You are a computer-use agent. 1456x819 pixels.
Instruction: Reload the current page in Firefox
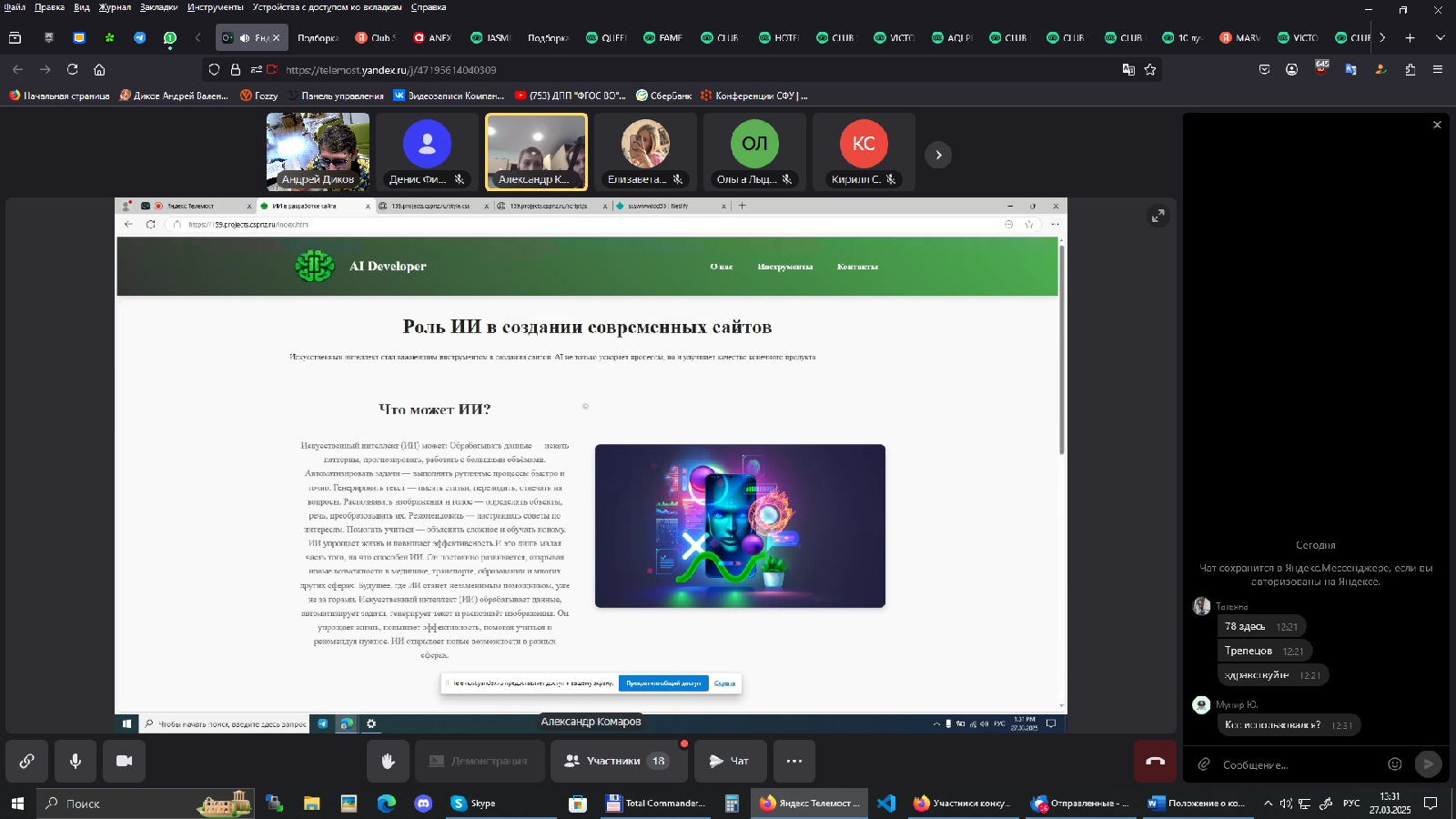pos(71,69)
